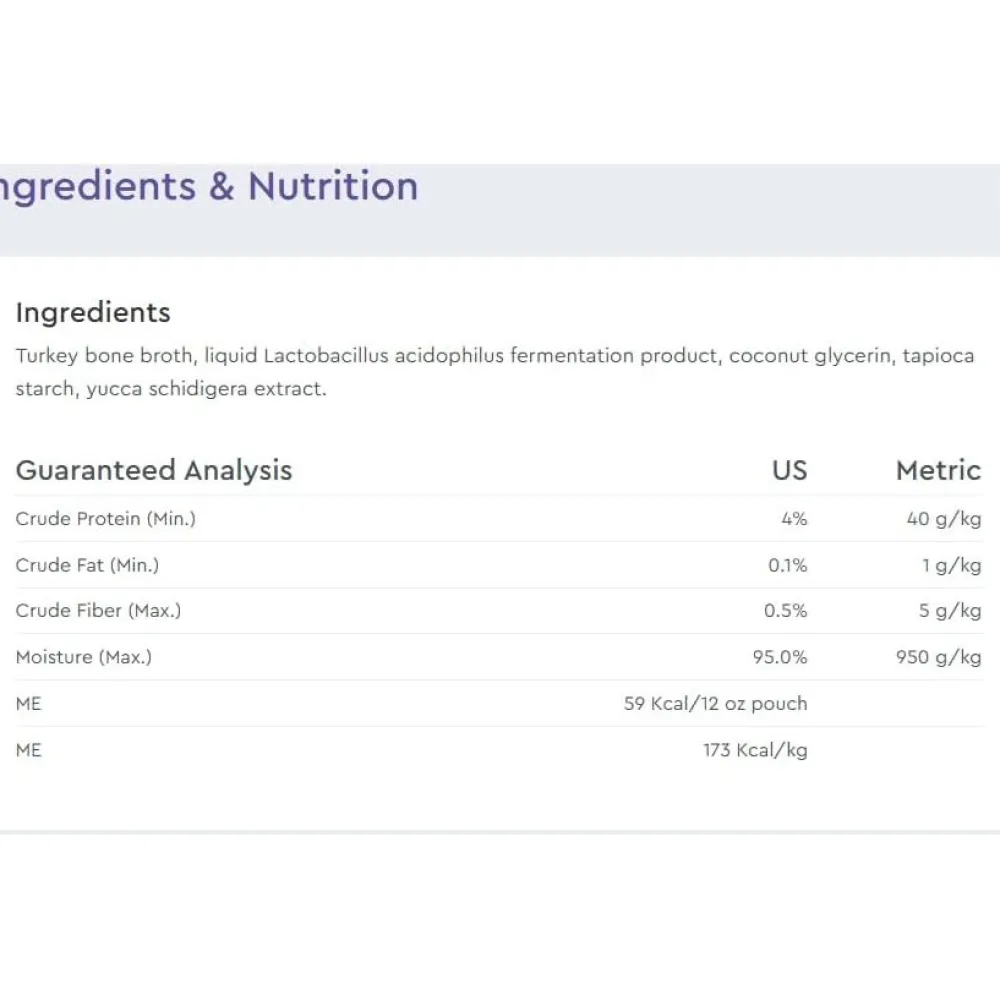The height and width of the screenshot is (1000, 1000).
Task: Select the first ME row label
Action: (29, 704)
